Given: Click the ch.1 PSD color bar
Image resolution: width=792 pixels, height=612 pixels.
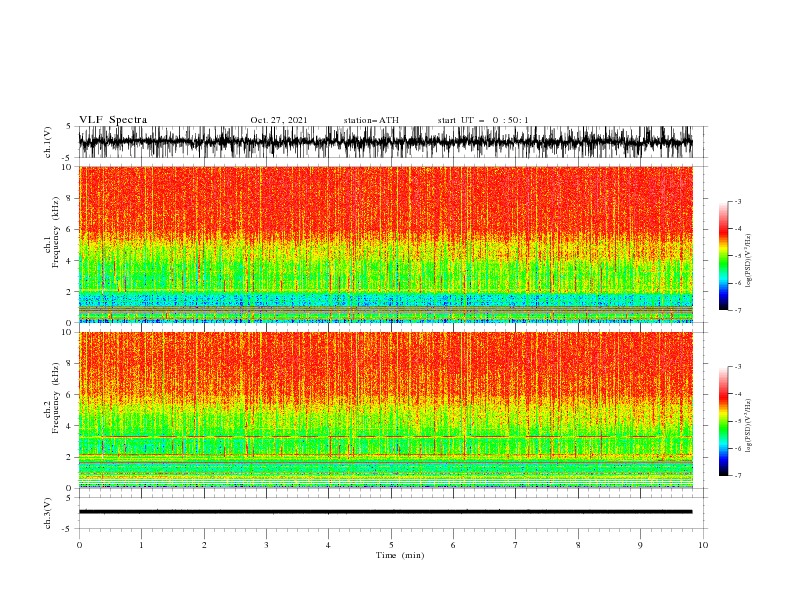Looking at the screenshot, I should click(x=723, y=256).
